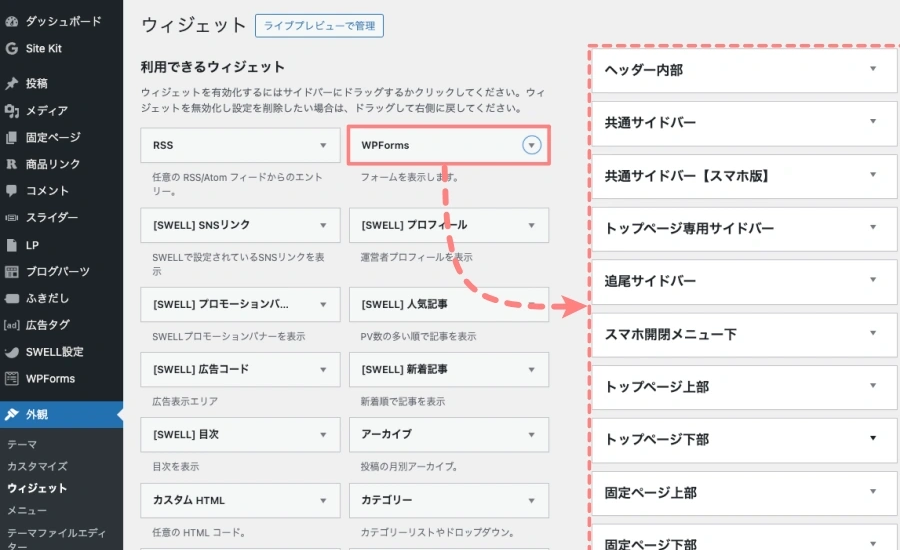Expand トップページ専用サイドバー area
The height and width of the screenshot is (550, 900).
pos(873,227)
